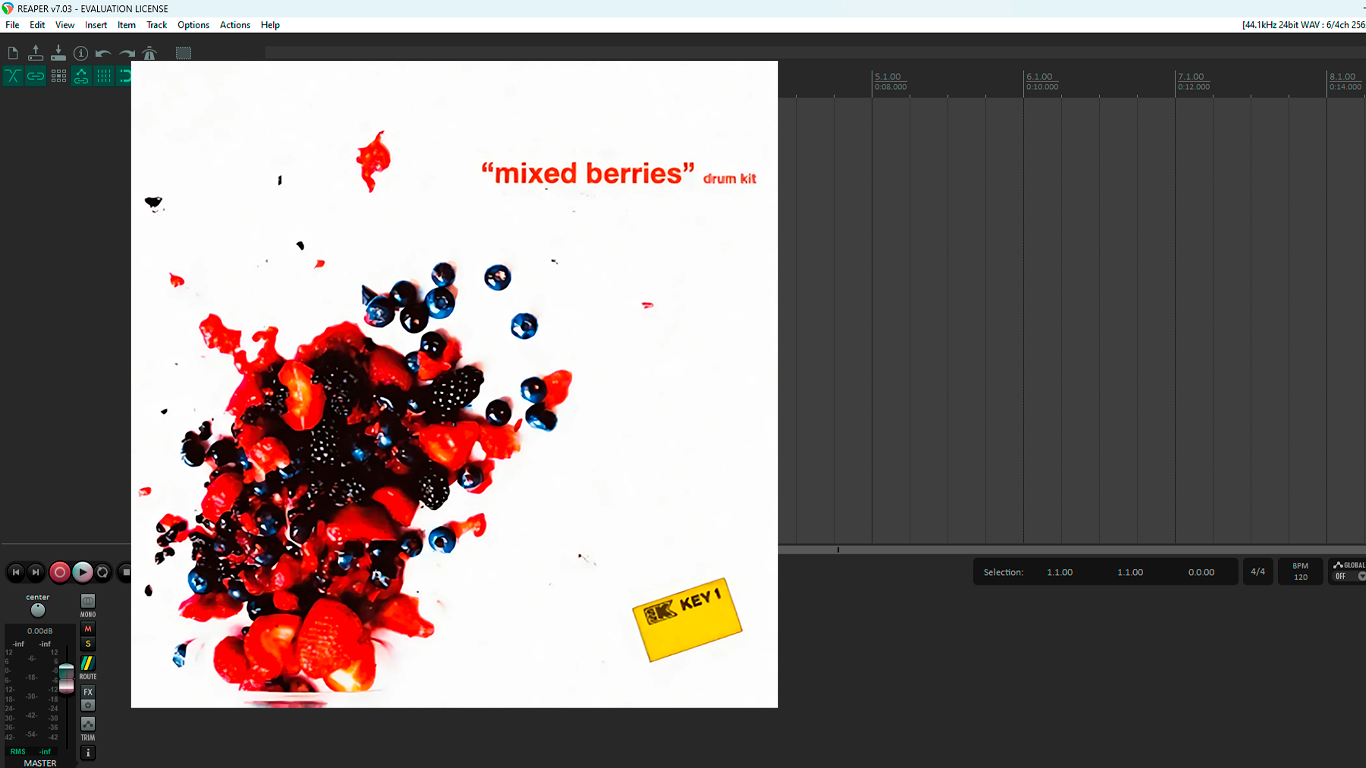
Task: Click the Redo arrow icon
Action: 127,53
